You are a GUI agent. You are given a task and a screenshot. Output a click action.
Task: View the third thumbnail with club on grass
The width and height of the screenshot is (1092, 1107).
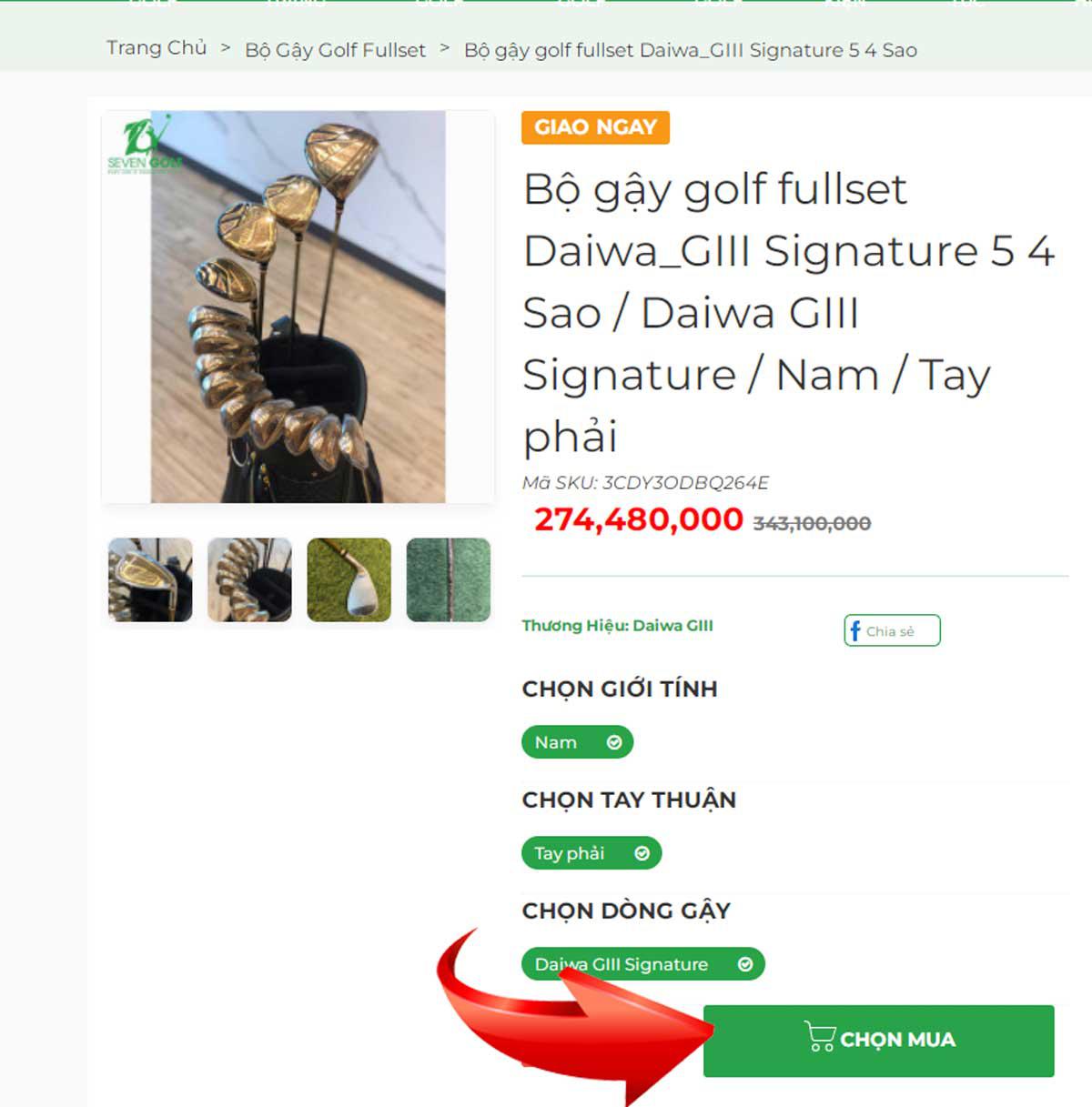[349, 579]
